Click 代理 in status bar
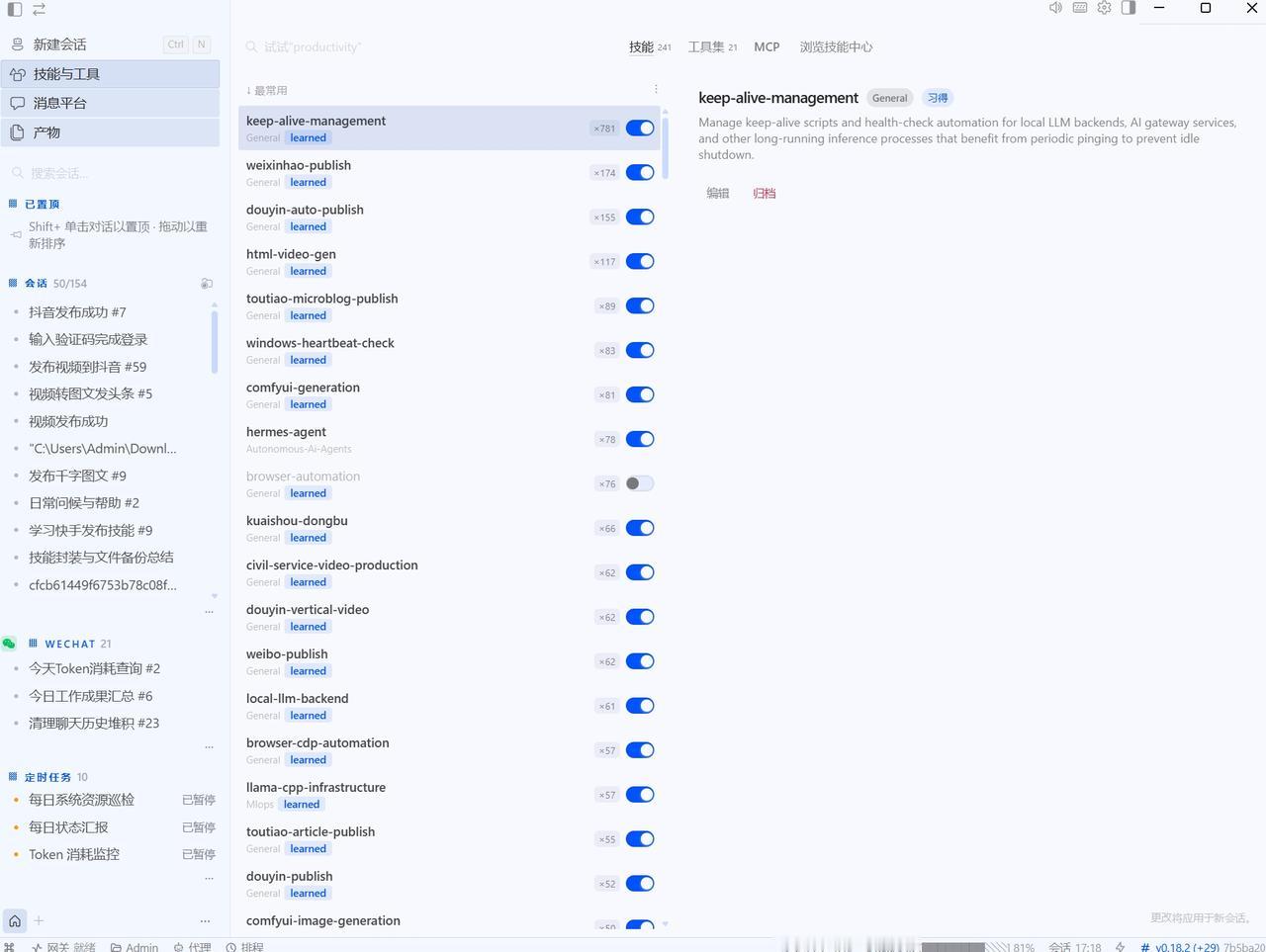 tap(192, 947)
